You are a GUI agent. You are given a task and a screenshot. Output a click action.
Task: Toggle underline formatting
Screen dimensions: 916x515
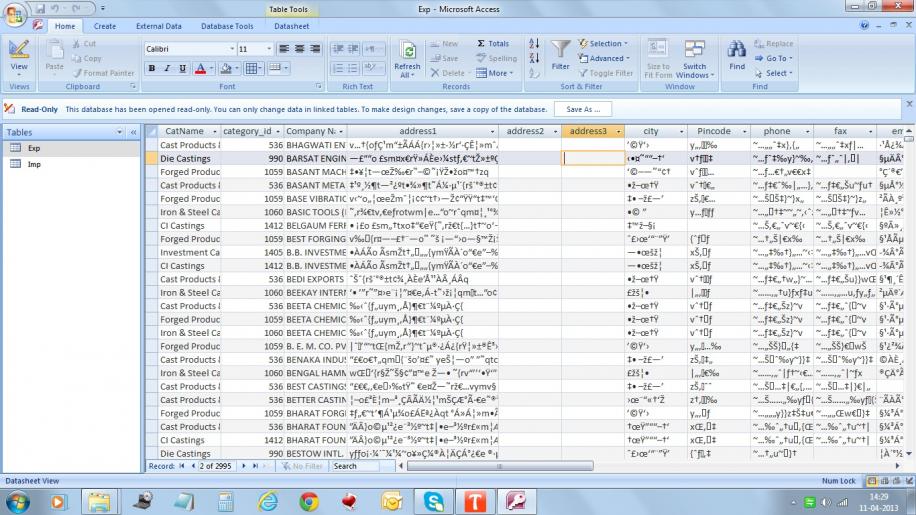183,68
